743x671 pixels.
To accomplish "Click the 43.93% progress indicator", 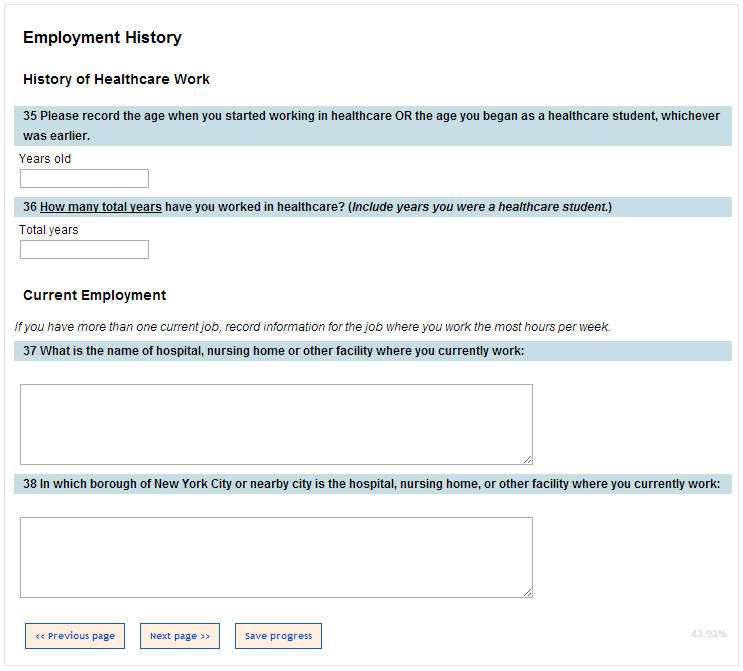I will [708, 634].
